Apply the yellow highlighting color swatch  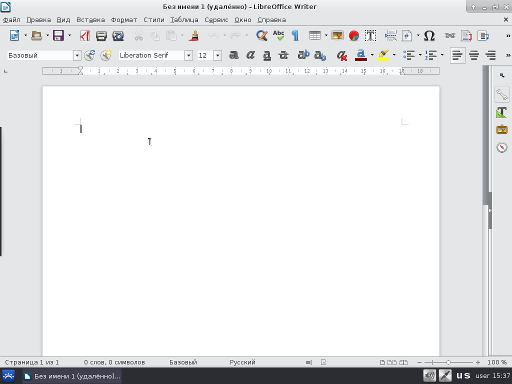point(383,55)
